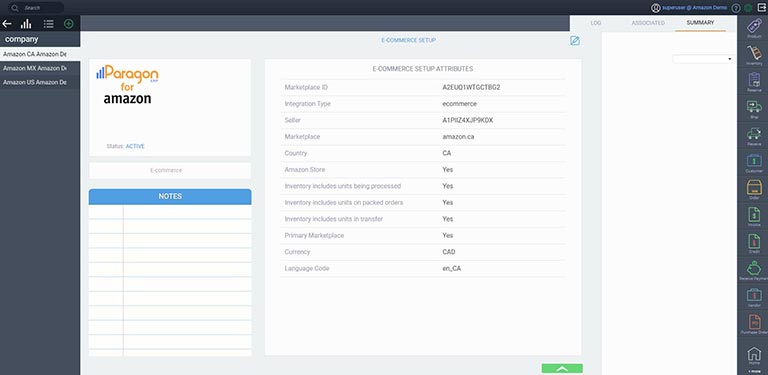
Task: Open the Inventory module icon
Action: click(754, 52)
